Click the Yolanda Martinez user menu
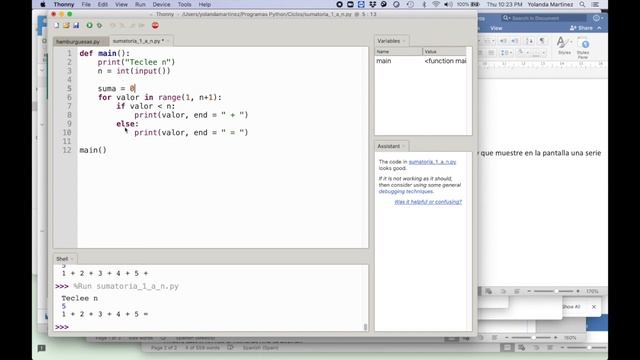 point(550,4)
